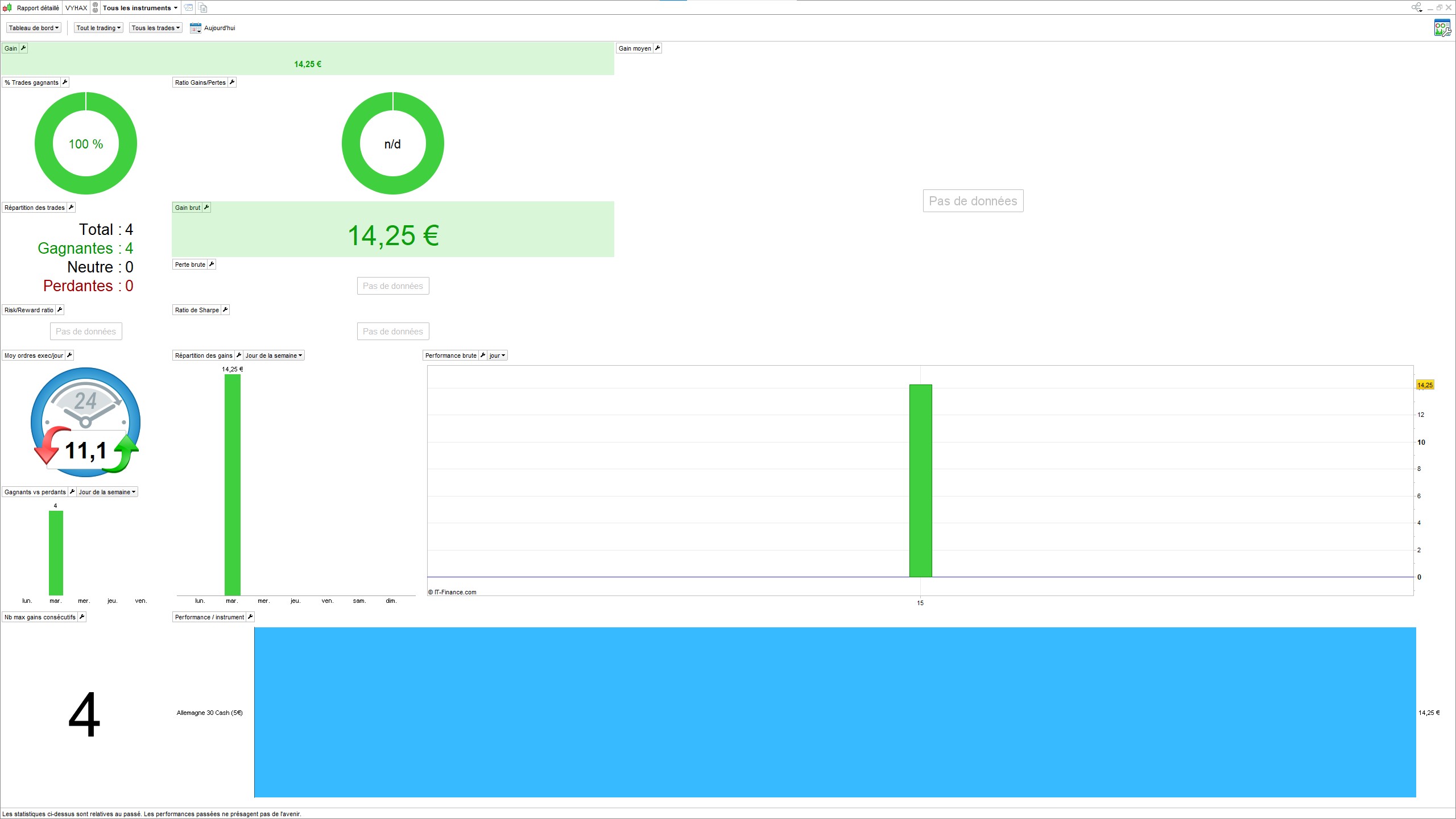Open wrench settings for the Gain widget
Screen dimensions: 1456x819
point(23,48)
